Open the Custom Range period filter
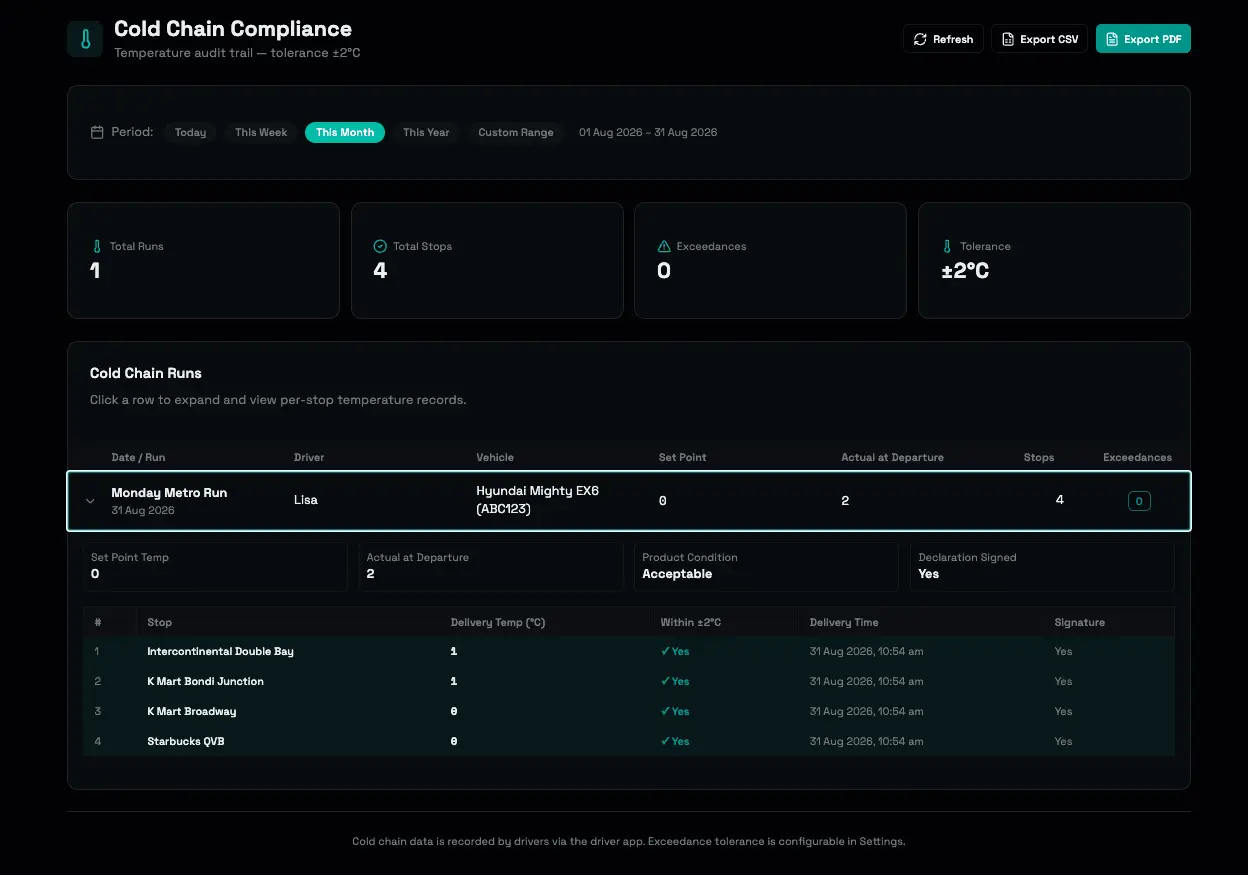This screenshot has height=875, width=1248. click(516, 132)
